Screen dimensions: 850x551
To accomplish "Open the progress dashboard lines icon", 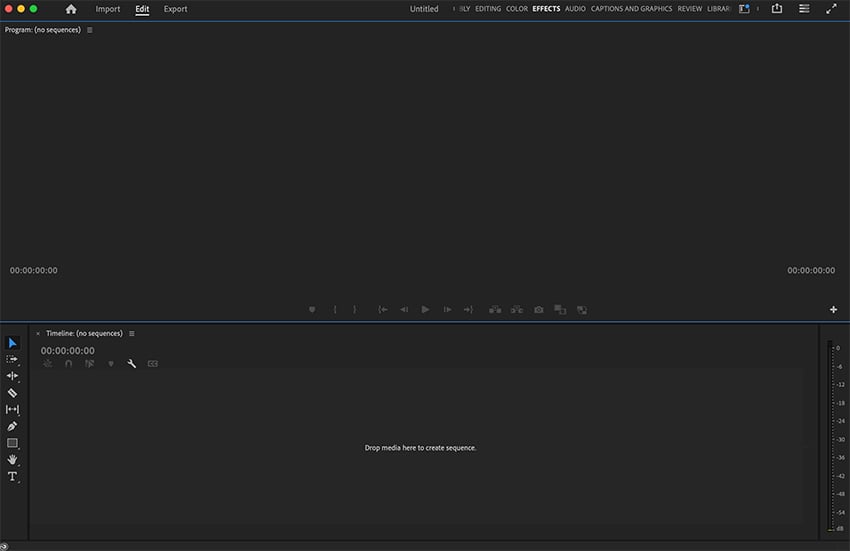I will 804,9.
